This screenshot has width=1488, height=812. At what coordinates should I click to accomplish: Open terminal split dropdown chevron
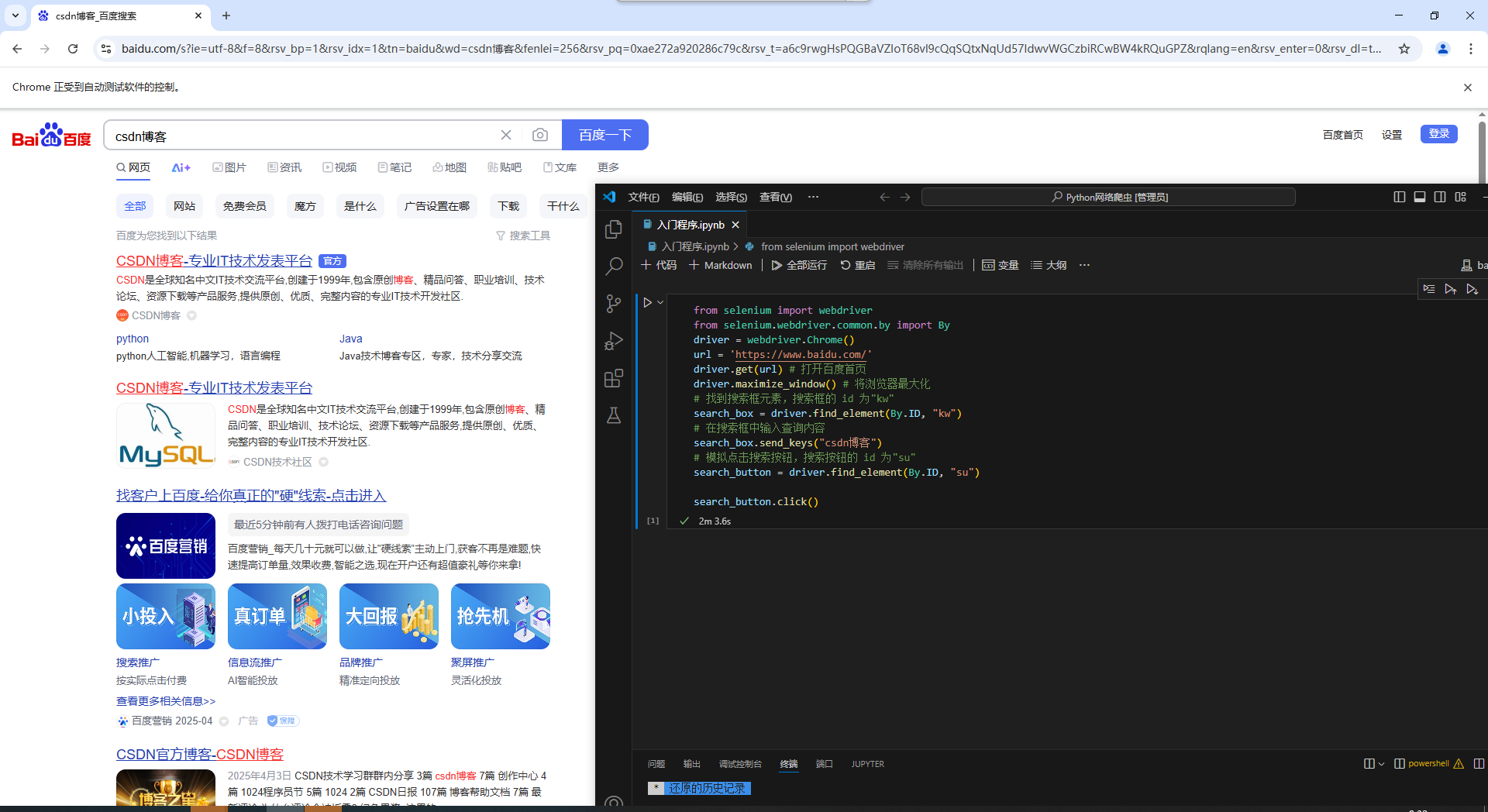tap(1381, 764)
